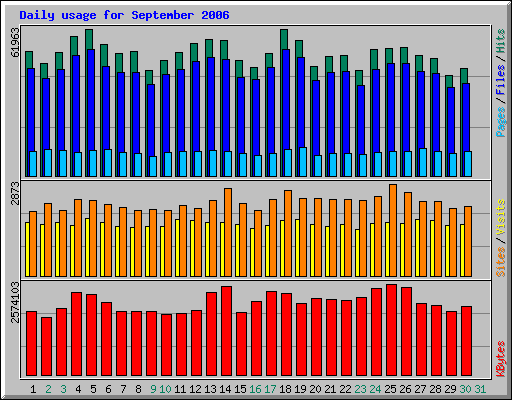Click day label 16 on the axis
Viewport: 512px width, 400px height.
[255, 389]
